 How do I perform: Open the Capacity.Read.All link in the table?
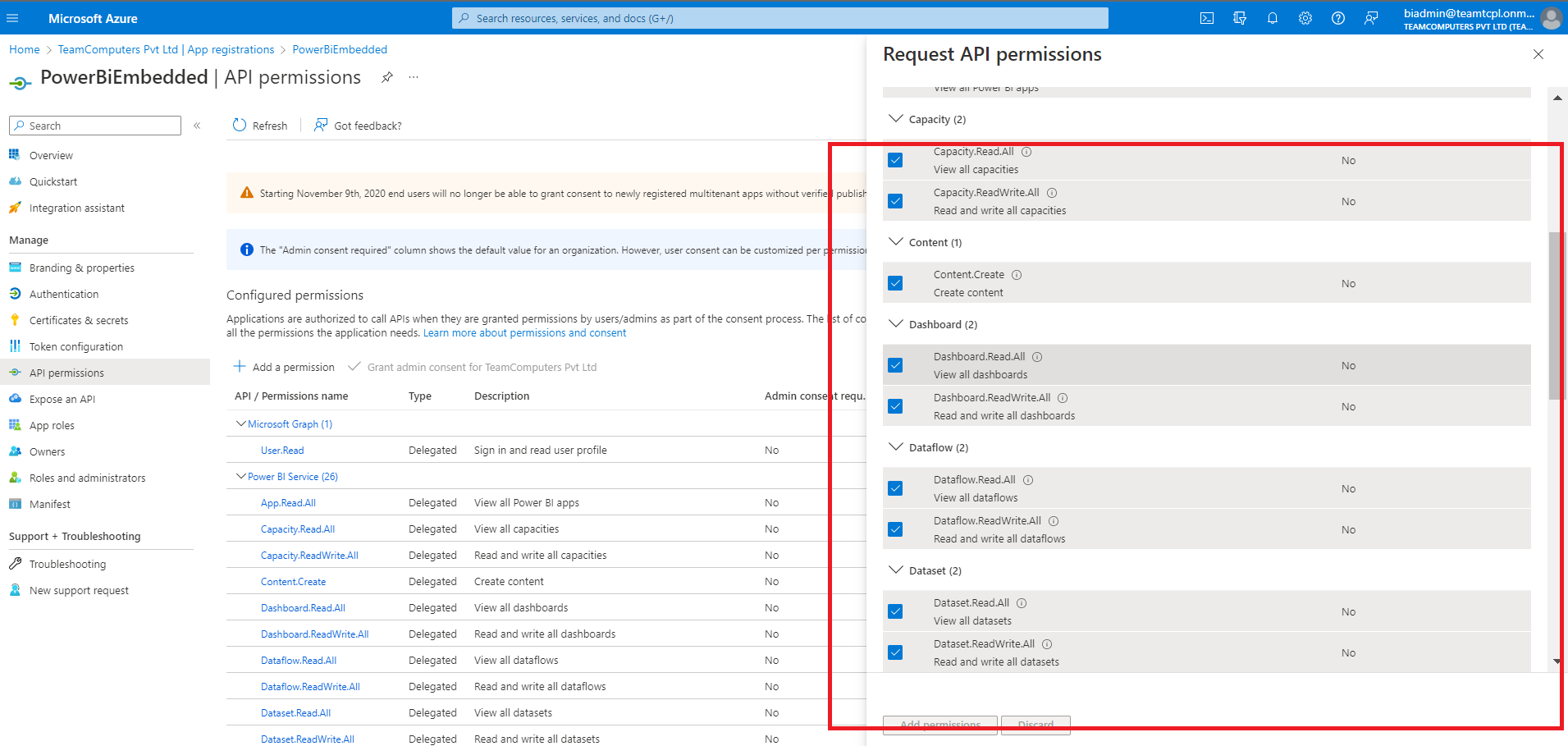pos(298,529)
